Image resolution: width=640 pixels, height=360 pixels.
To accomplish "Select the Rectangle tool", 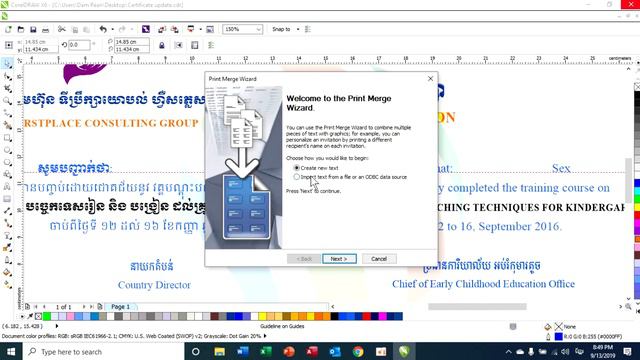I will (x=7, y=138).
